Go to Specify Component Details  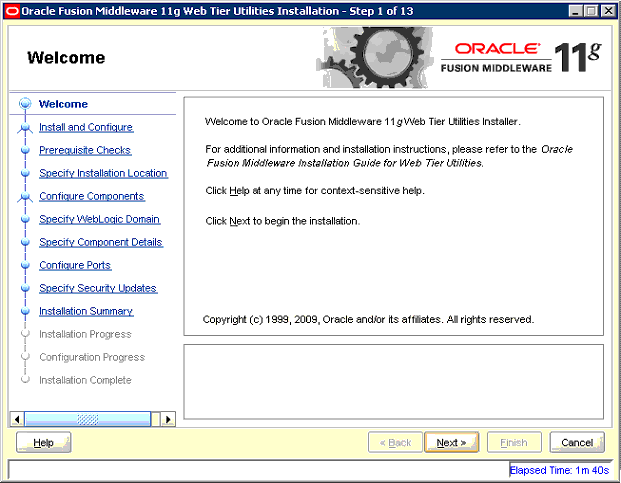tap(101, 242)
